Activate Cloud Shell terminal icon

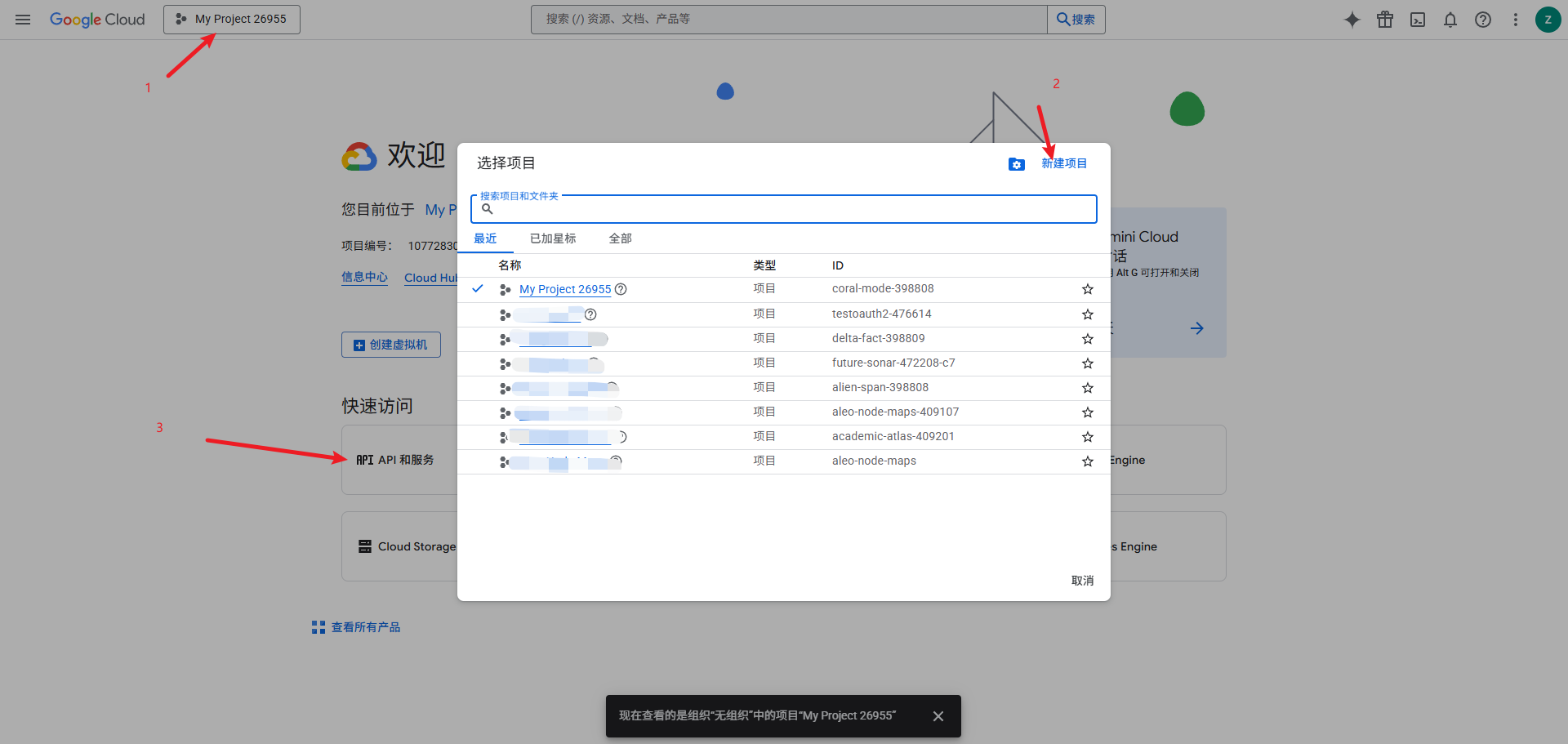tap(1418, 20)
